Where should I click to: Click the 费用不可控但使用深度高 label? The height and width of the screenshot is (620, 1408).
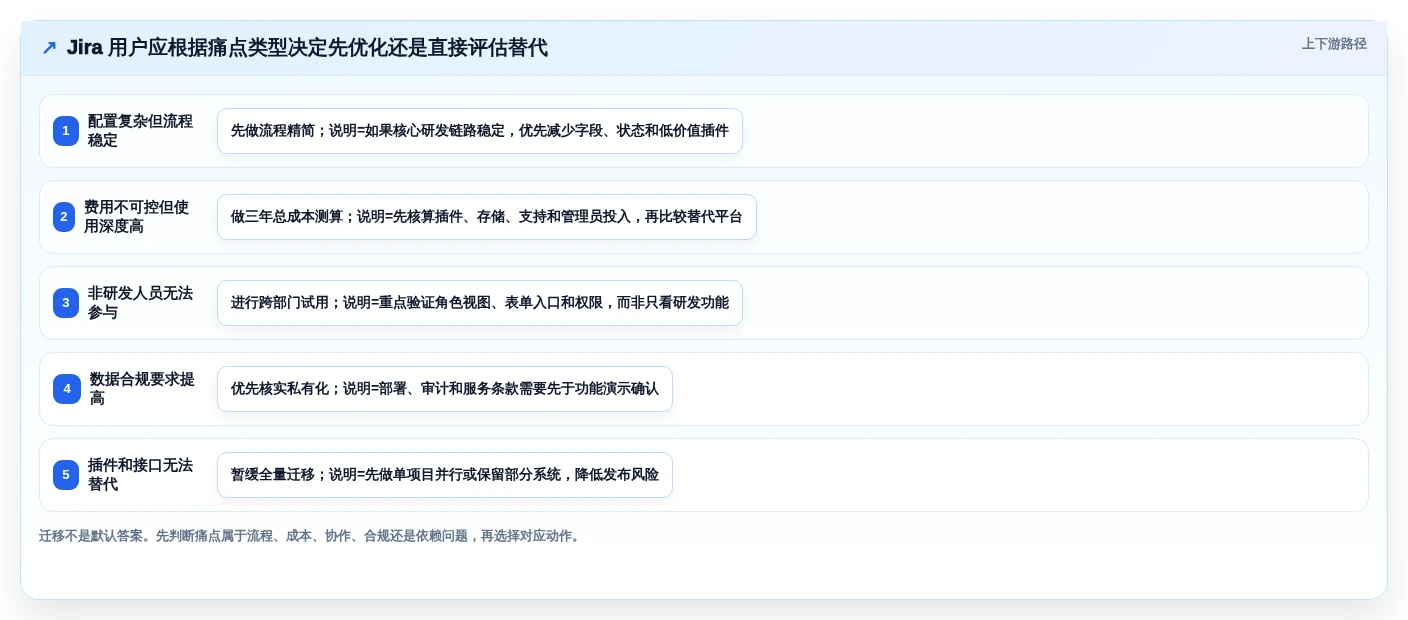click(x=136, y=217)
